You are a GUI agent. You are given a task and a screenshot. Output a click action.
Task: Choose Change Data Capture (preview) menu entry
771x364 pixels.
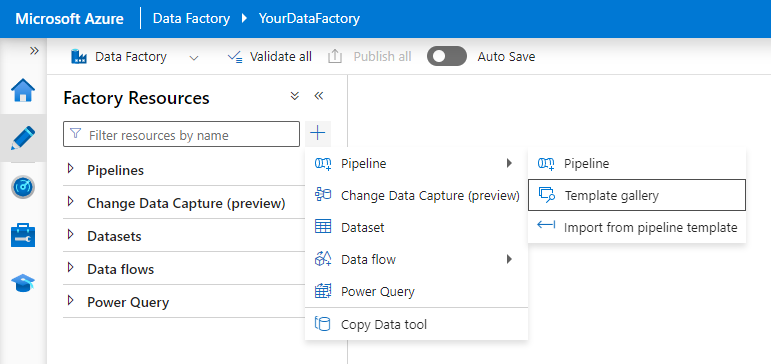[x=416, y=196]
